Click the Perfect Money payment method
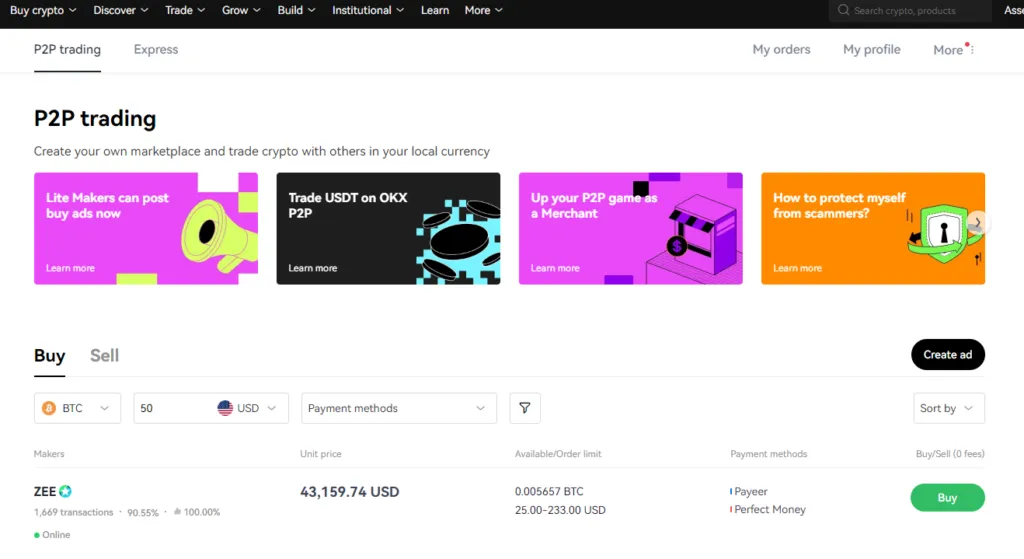 point(769,509)
